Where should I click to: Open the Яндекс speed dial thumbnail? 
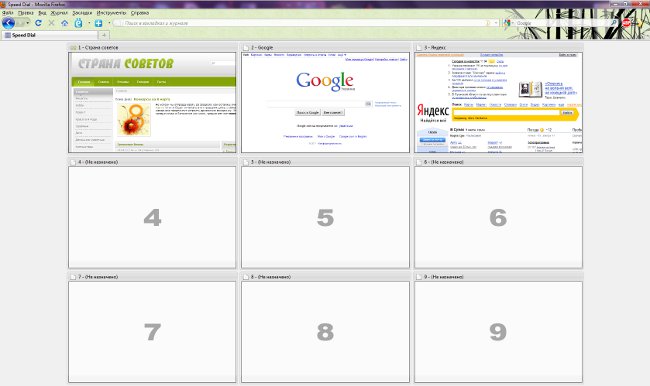[x=498, y=102]
